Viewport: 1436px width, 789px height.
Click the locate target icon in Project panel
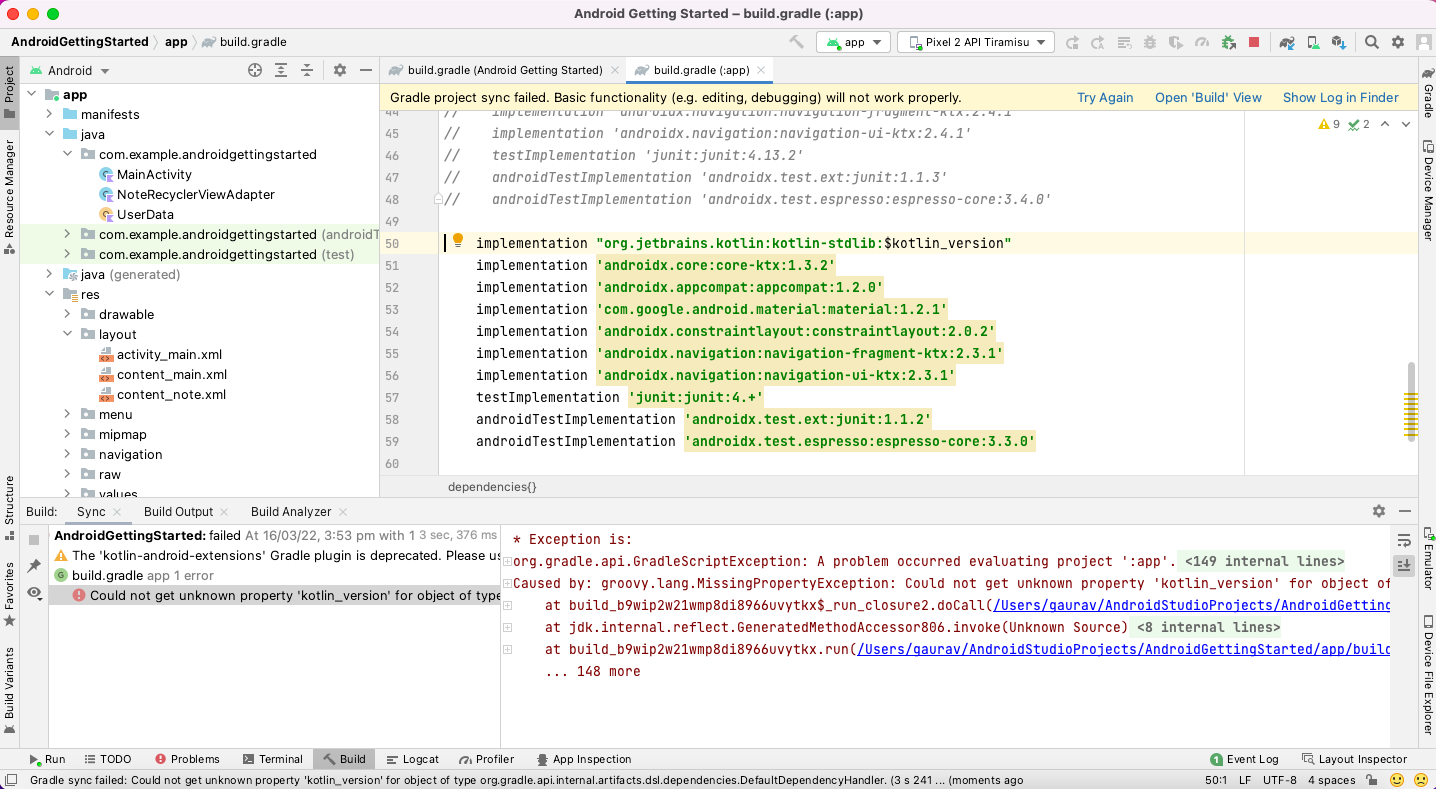click(x=255, y=70)
